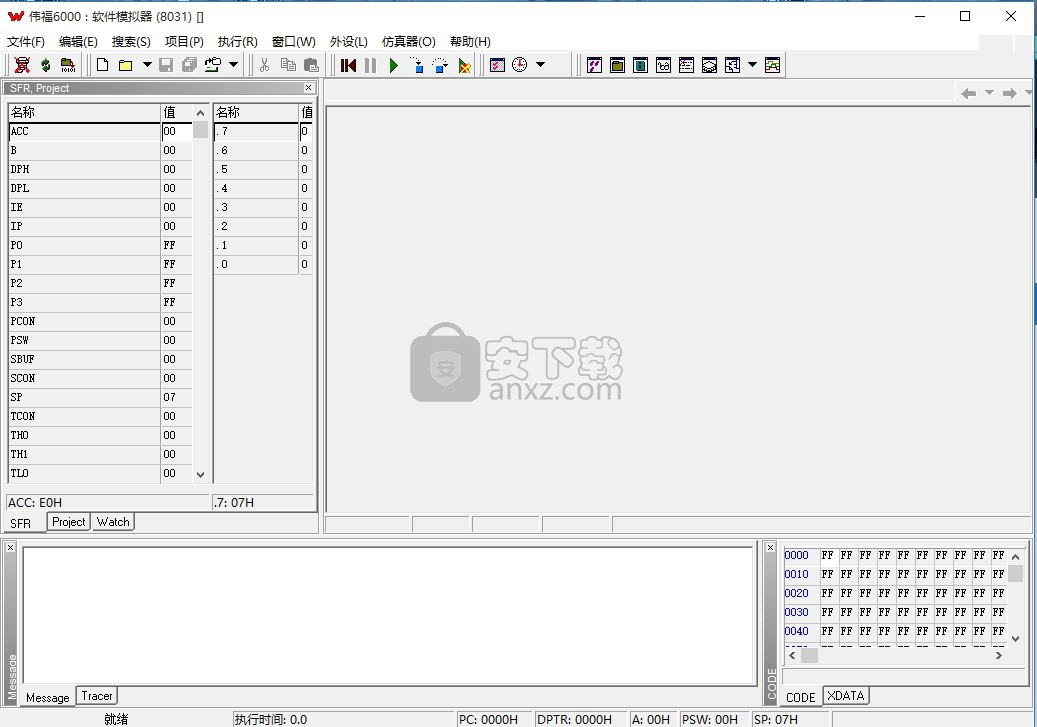Click the pause execution icon
Screen dimensions: 1037x727
pos(370,65)
